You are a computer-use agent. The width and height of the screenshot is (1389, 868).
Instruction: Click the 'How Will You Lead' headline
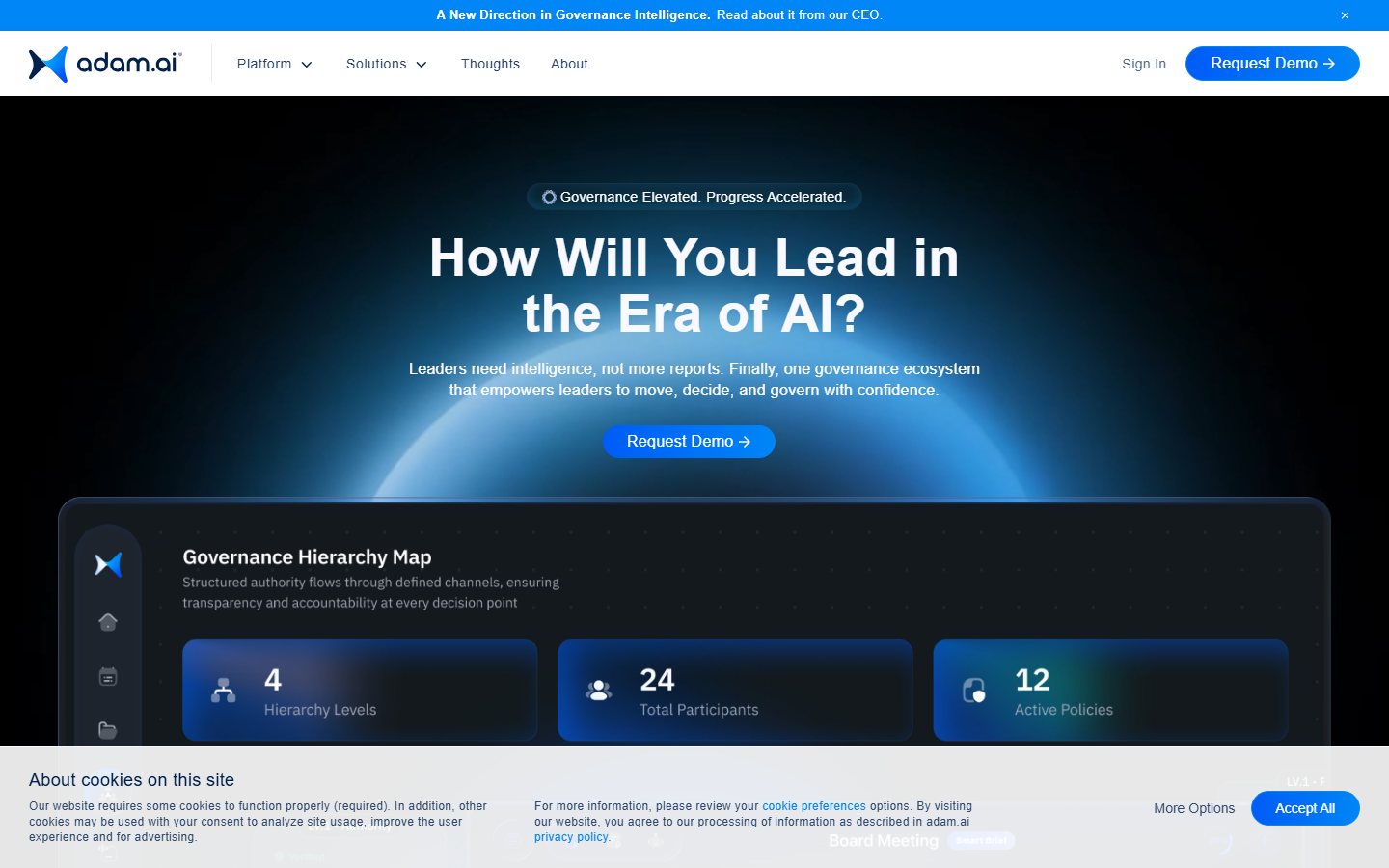pos(694,285)
